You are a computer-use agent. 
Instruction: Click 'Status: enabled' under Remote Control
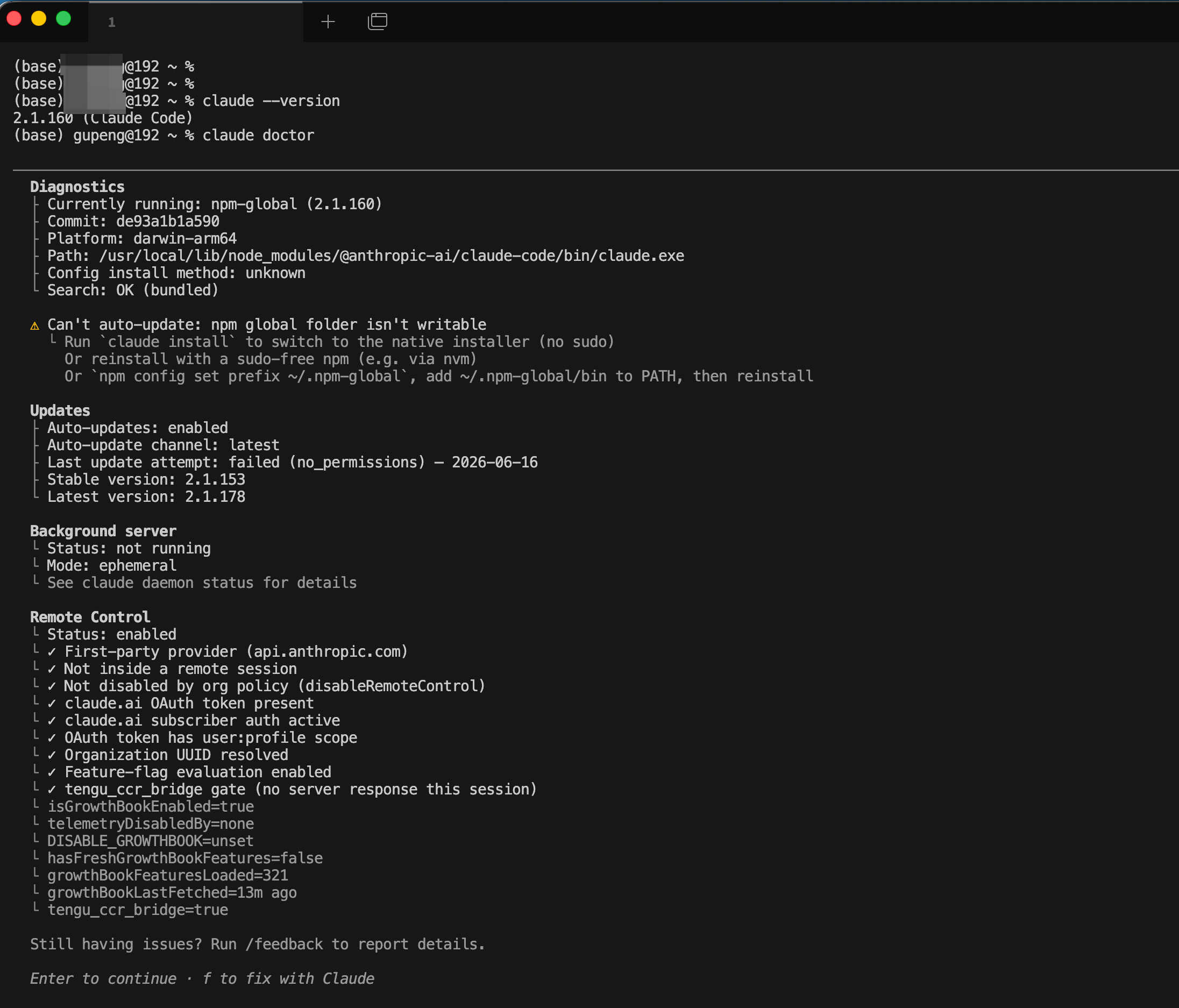click(112, 635)
